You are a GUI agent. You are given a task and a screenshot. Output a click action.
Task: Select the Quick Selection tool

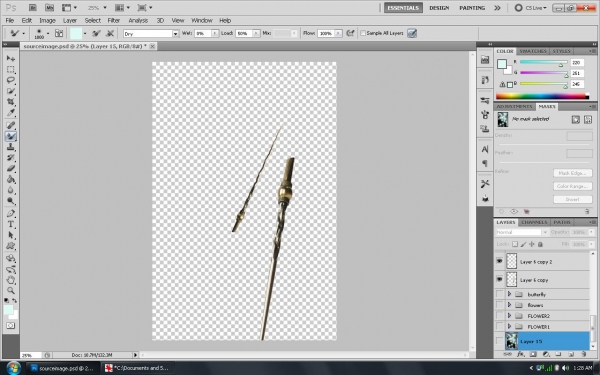[11, 91]
